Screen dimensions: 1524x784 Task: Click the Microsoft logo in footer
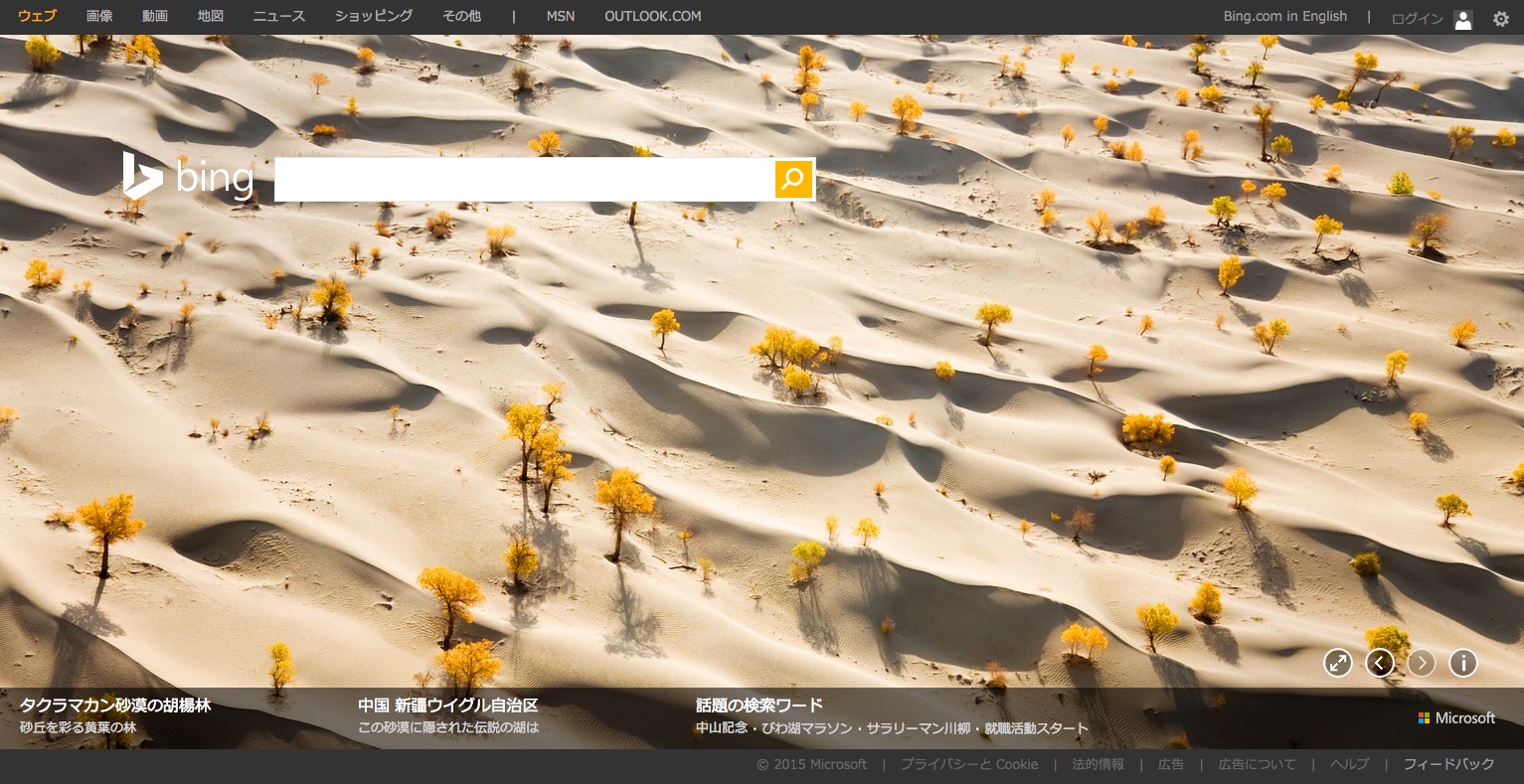tap(1456, 717)
